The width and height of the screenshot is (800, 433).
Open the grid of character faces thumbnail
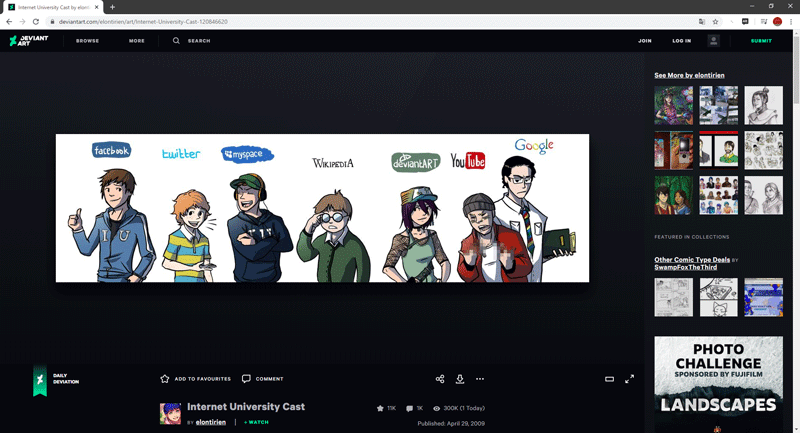click(x=718, y=195)
